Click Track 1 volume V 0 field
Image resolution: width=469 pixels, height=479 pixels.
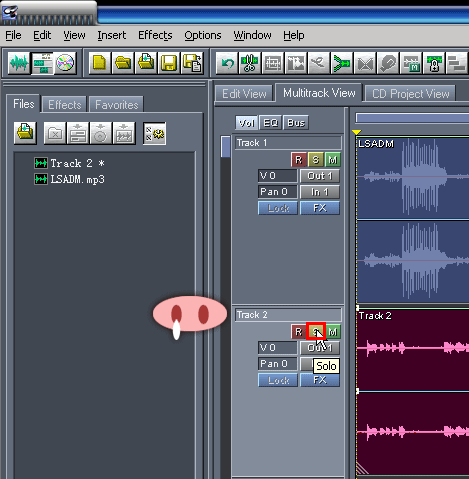coord(277,176)
